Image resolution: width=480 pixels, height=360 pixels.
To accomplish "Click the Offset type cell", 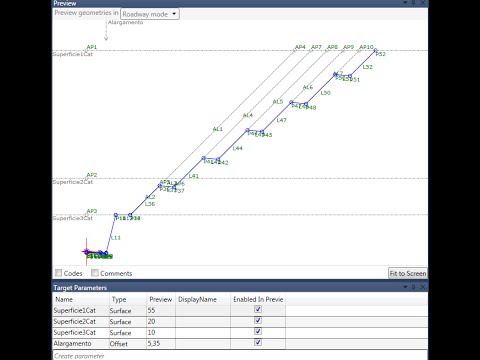I will pyautogui.click(x=128, y=344).
